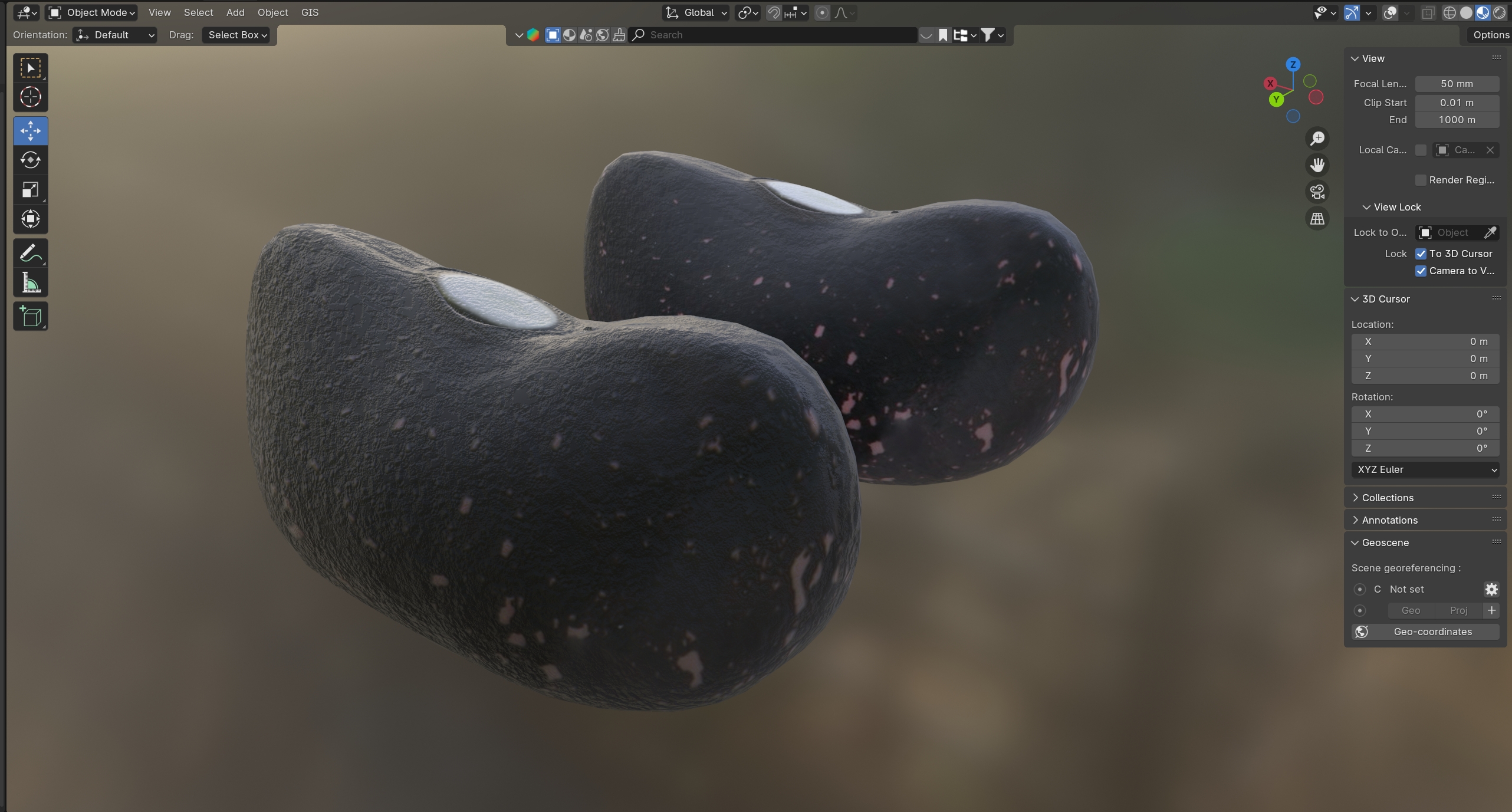Select the Add Cube tool
Viewport: 1512px width, 812px height.
pyautogui.click(x=30, y=317)
